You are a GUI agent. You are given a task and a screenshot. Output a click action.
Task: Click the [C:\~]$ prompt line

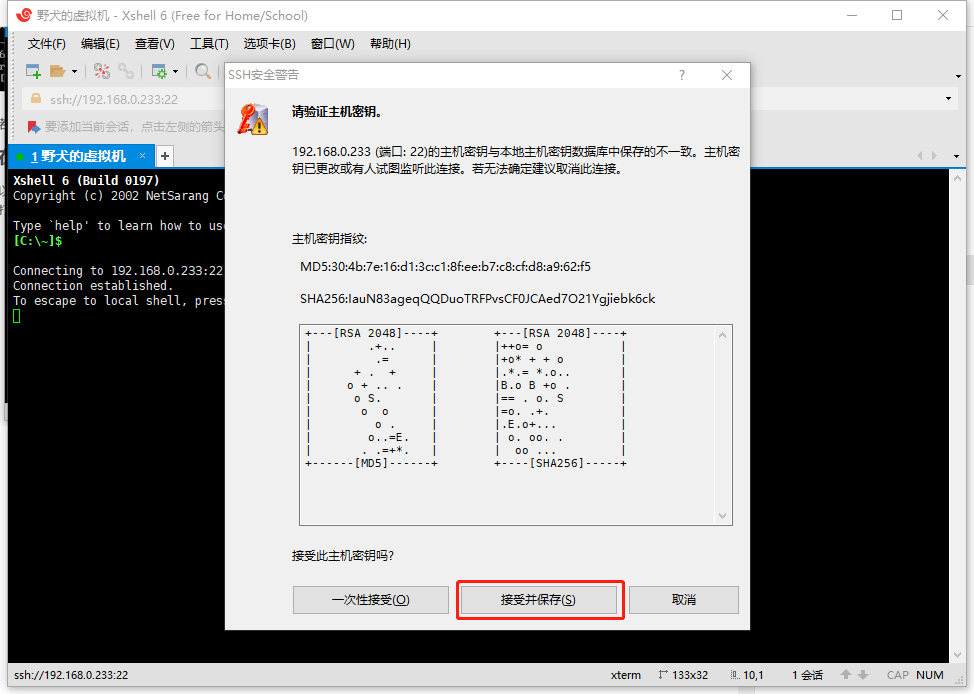pos(38,241)
